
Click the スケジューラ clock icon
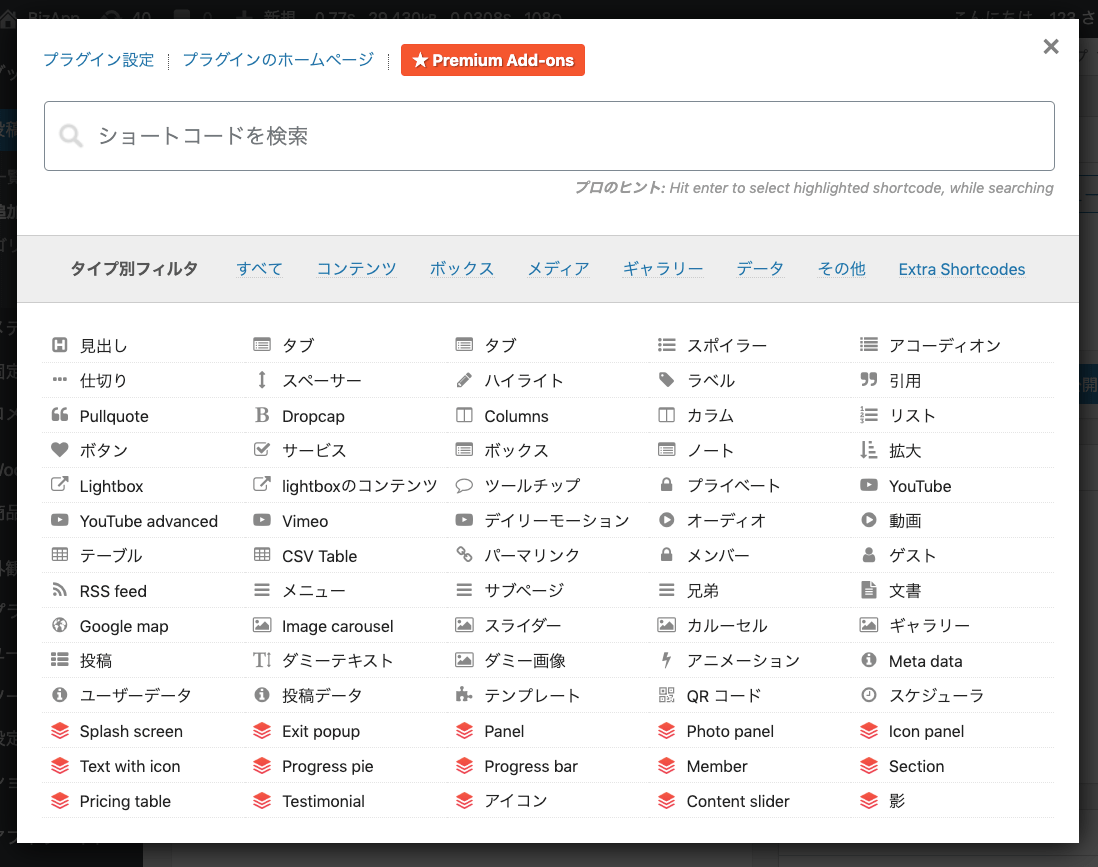(868, 695)
